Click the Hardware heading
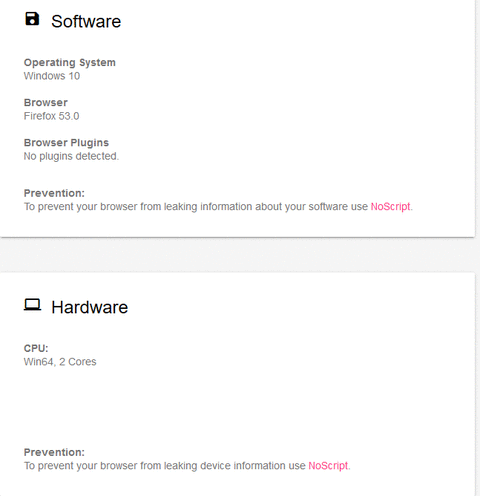This screenshot has height=496, width=480. (89, 307)
